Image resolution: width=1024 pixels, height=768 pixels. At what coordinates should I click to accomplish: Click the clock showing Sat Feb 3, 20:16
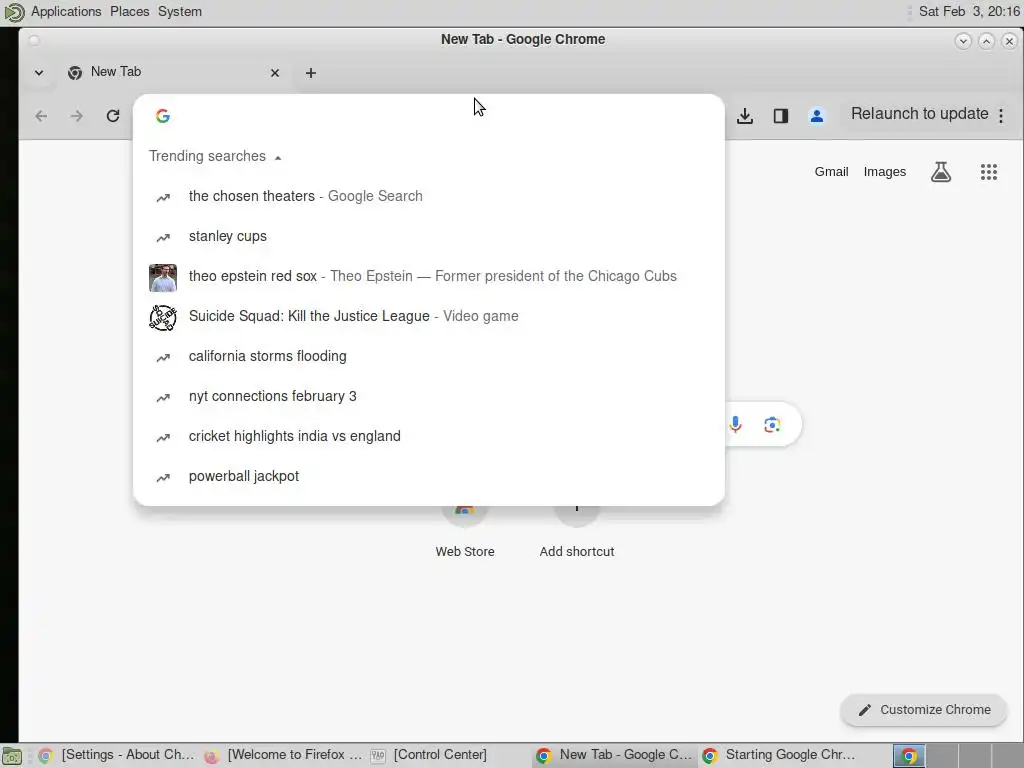969,11
